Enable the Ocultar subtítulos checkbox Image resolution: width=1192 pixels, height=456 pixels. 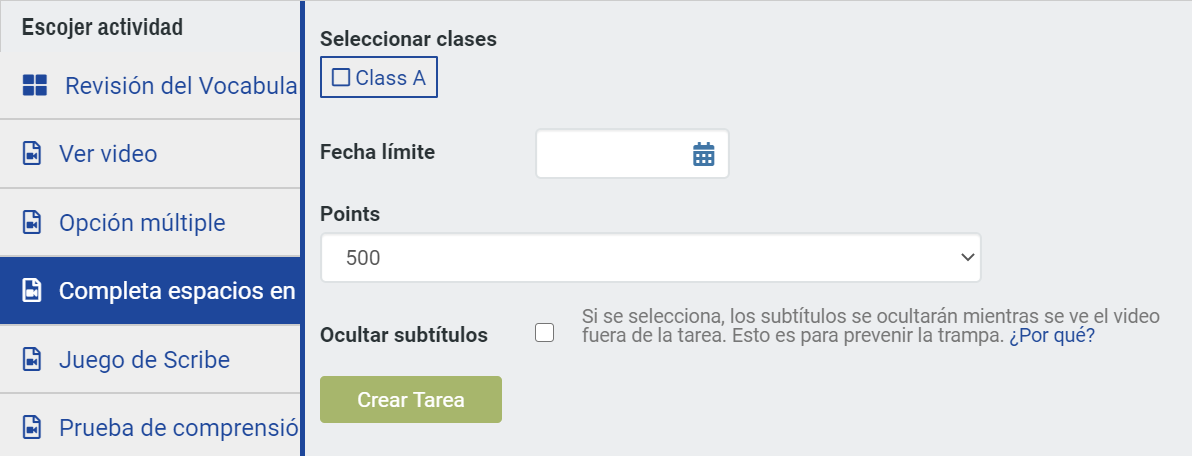pyautogui.click(x=544, y=333)
